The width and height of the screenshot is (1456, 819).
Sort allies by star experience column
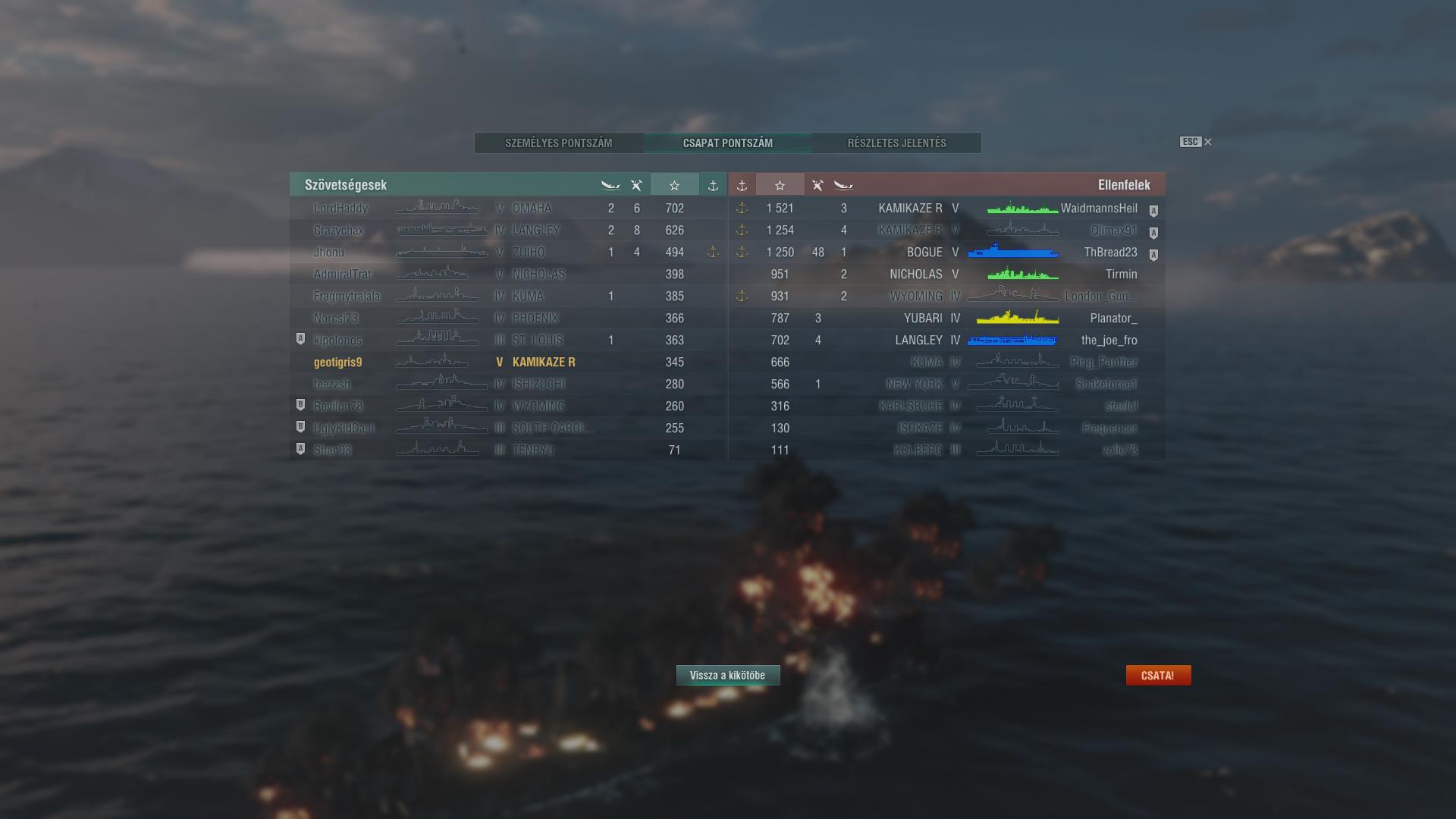pos(674,185)
